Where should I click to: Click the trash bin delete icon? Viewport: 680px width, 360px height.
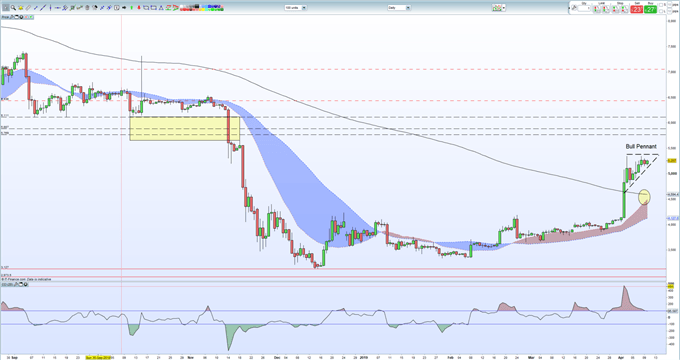click(87, 7)
